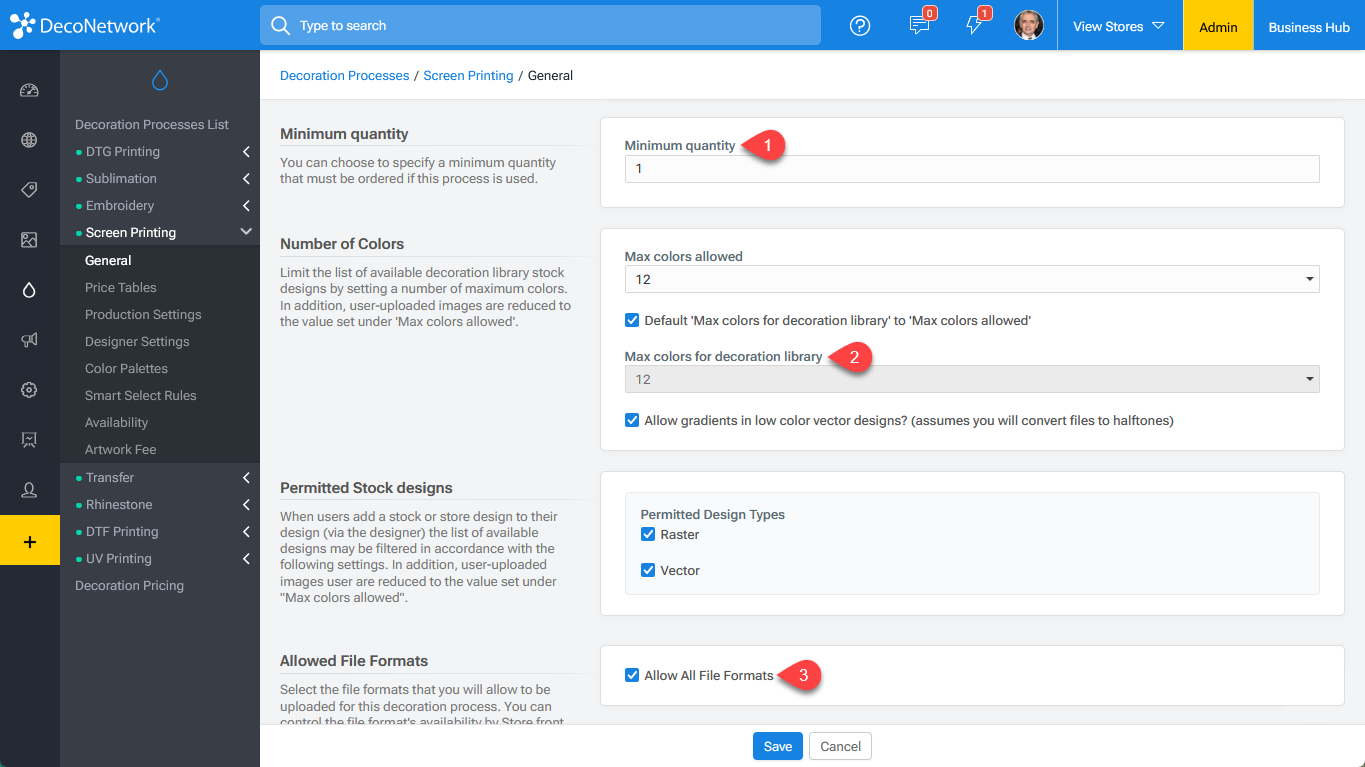This screenshot has width=1365, height=767.
Task: Click the megaphone marketing icon
Action: (29, 340)
